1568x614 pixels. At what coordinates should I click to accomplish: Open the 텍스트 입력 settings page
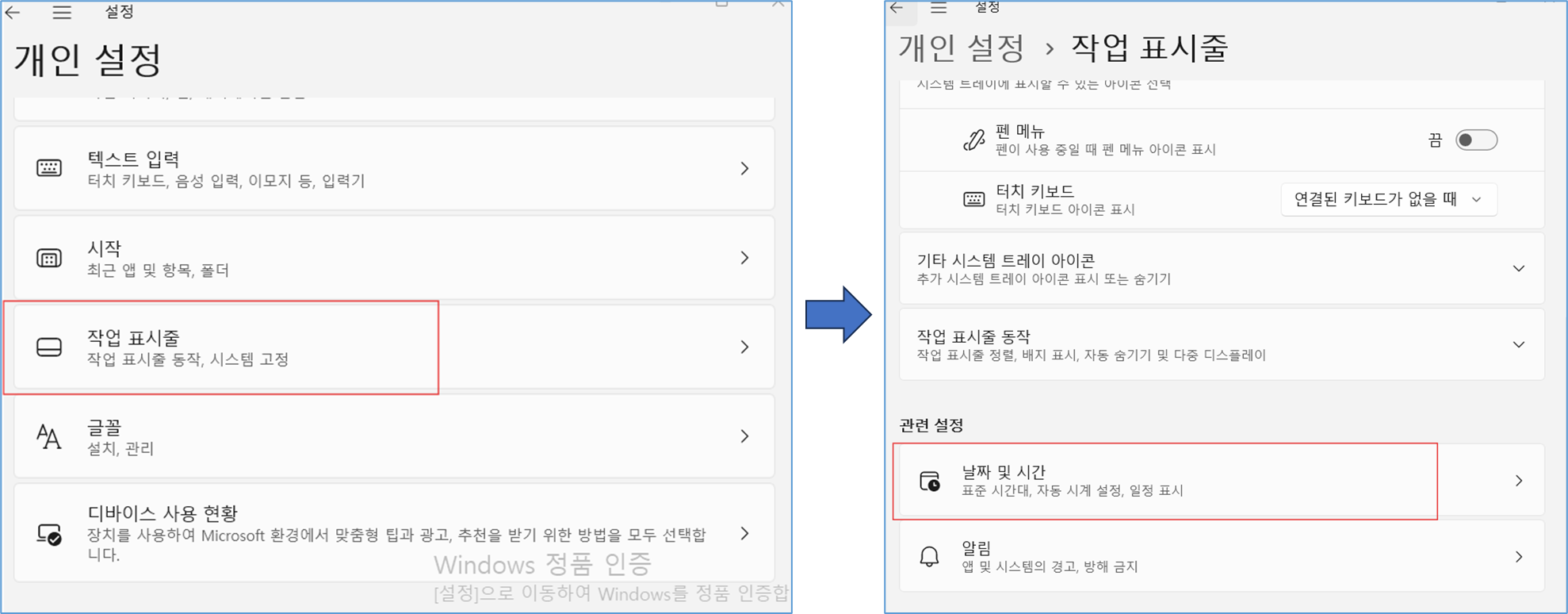(394, 168)
